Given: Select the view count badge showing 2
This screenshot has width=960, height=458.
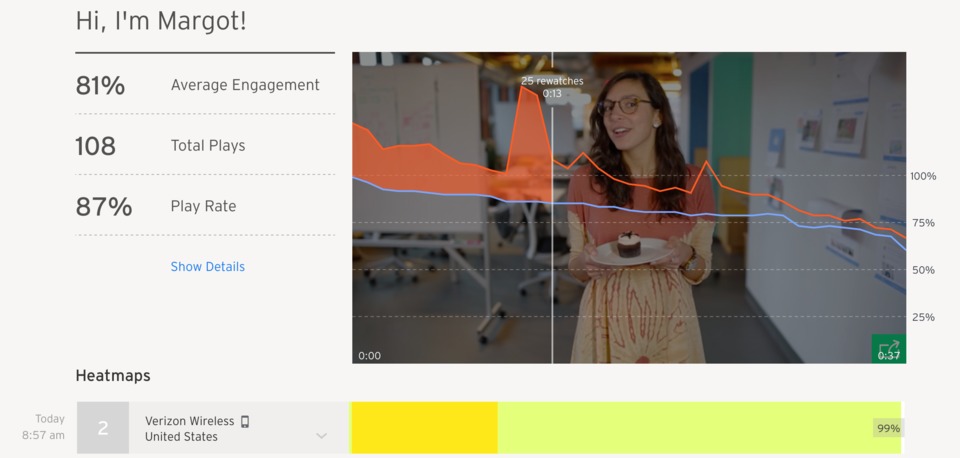Looking at the screenshot, I should point(103,428).
